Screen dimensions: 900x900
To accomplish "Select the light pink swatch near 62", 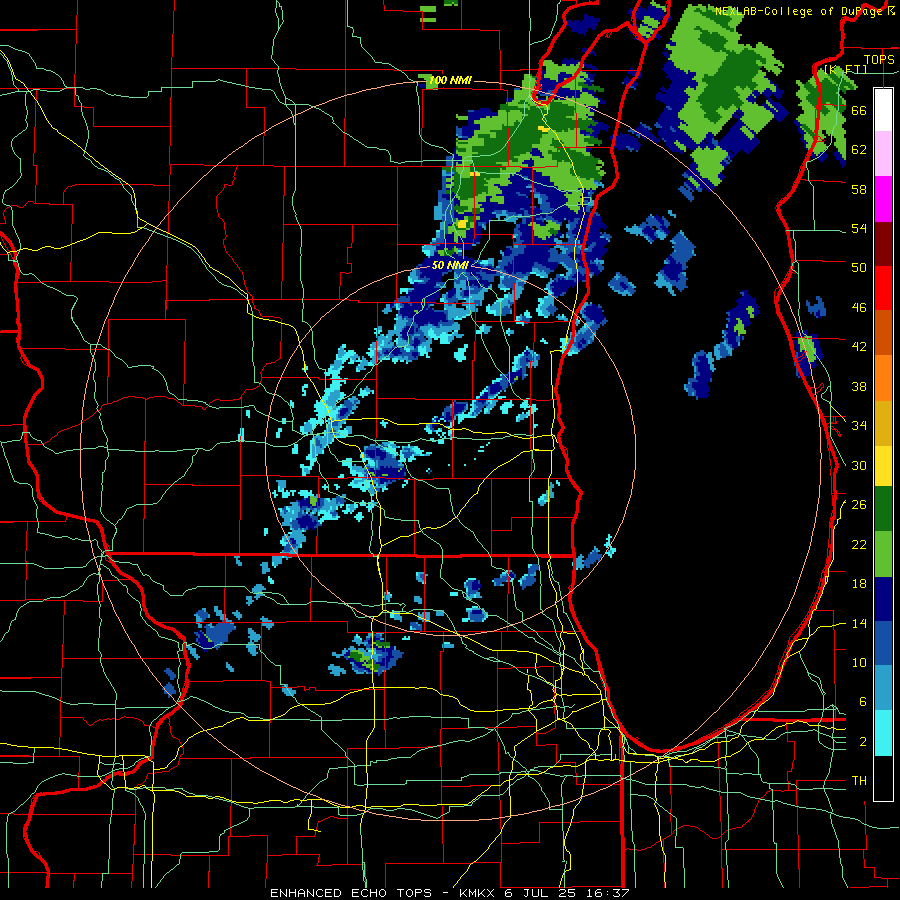I will [883, 154].
